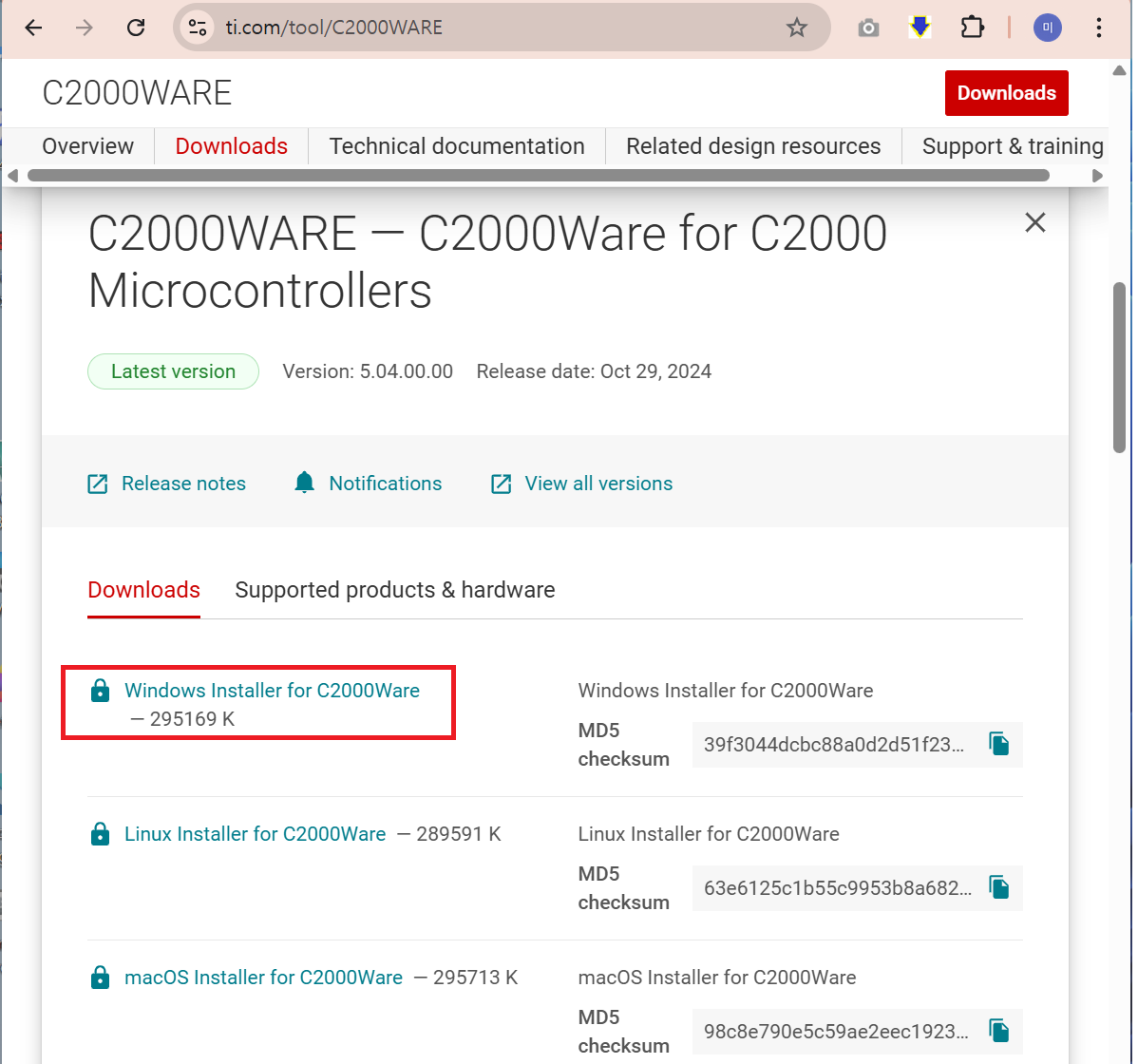The height and width of the screenshot is (1064, 1138).
Task: Click the Linux MD5 checksum value 63e6125c...
Action: [838, 888]
